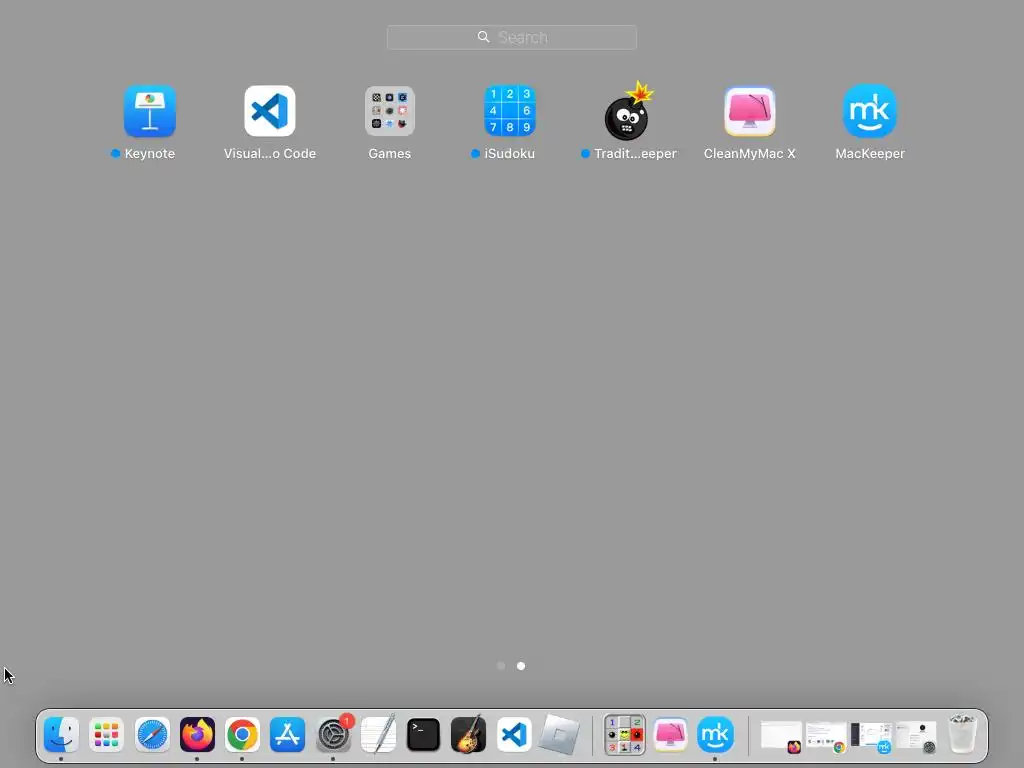This screenshot has width=1024, height=768.
Task: Open Terminal from the Dock
Action: (x=423, y=735)
